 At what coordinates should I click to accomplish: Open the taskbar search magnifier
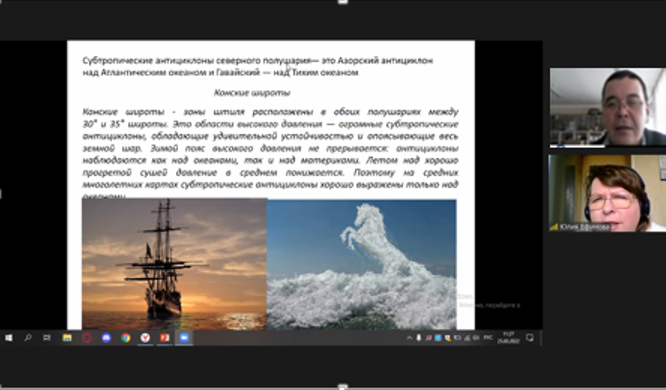point(28,338)
